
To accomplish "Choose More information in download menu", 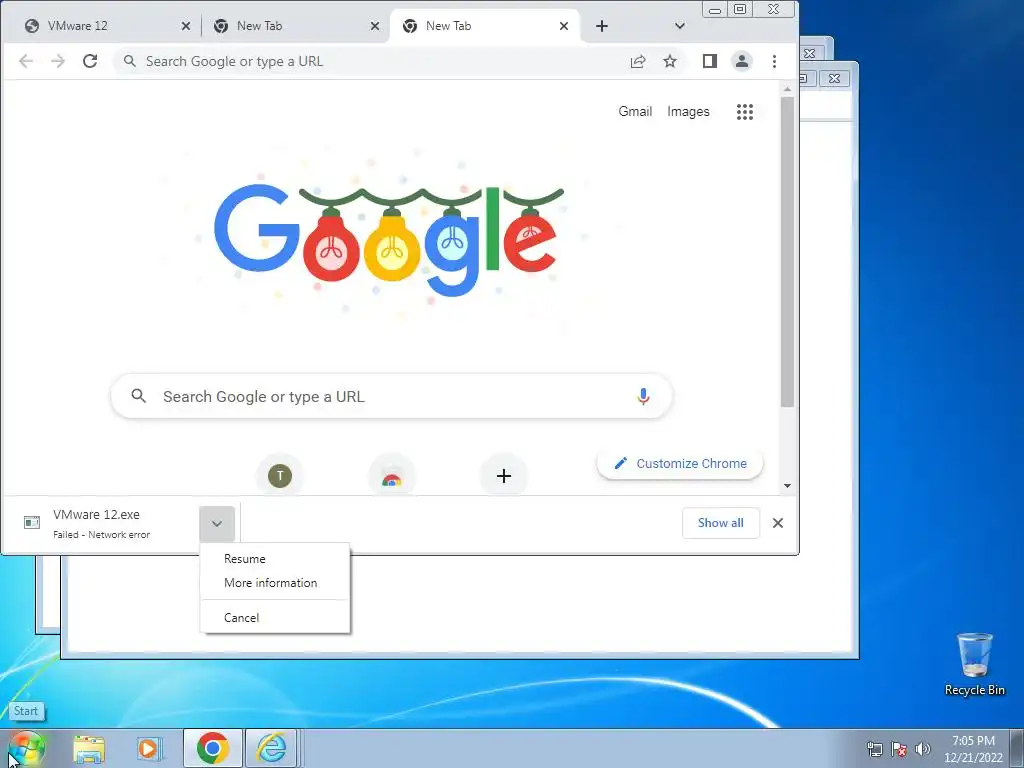I will [x=275, y=583].
